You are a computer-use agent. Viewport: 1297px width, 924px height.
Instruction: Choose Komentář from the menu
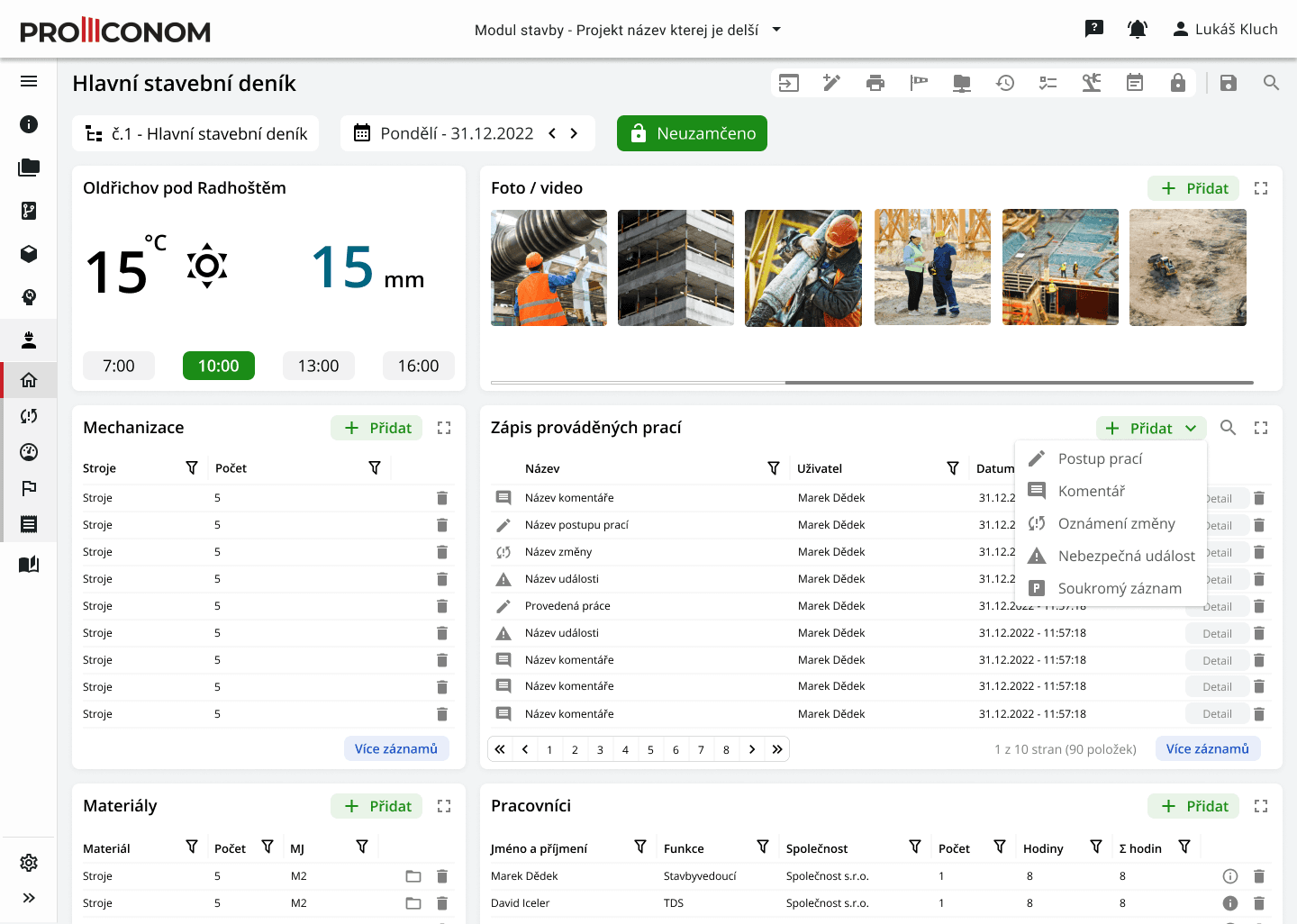[x=1111, y=491]
